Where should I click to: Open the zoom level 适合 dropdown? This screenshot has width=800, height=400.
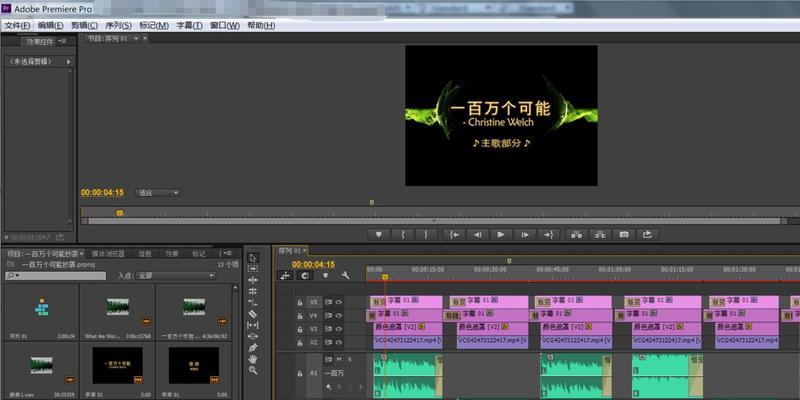[158, 193]
